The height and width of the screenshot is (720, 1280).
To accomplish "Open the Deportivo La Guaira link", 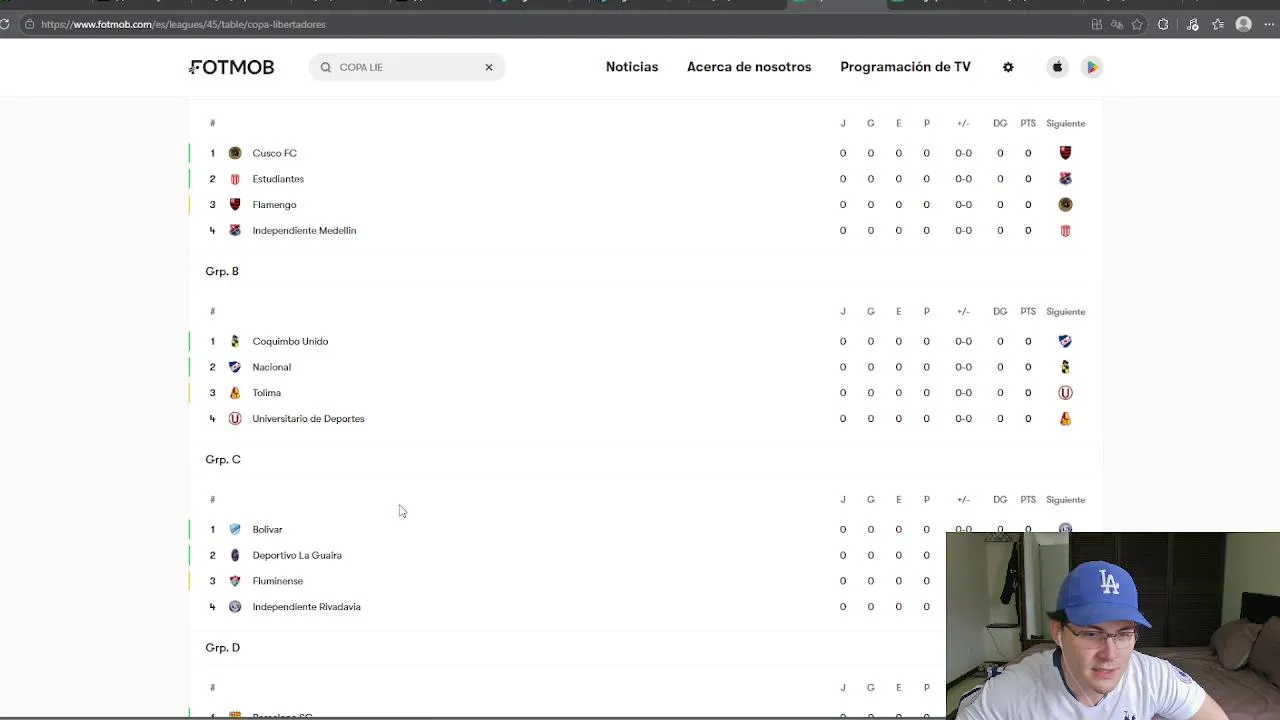I will pos(297,555).
